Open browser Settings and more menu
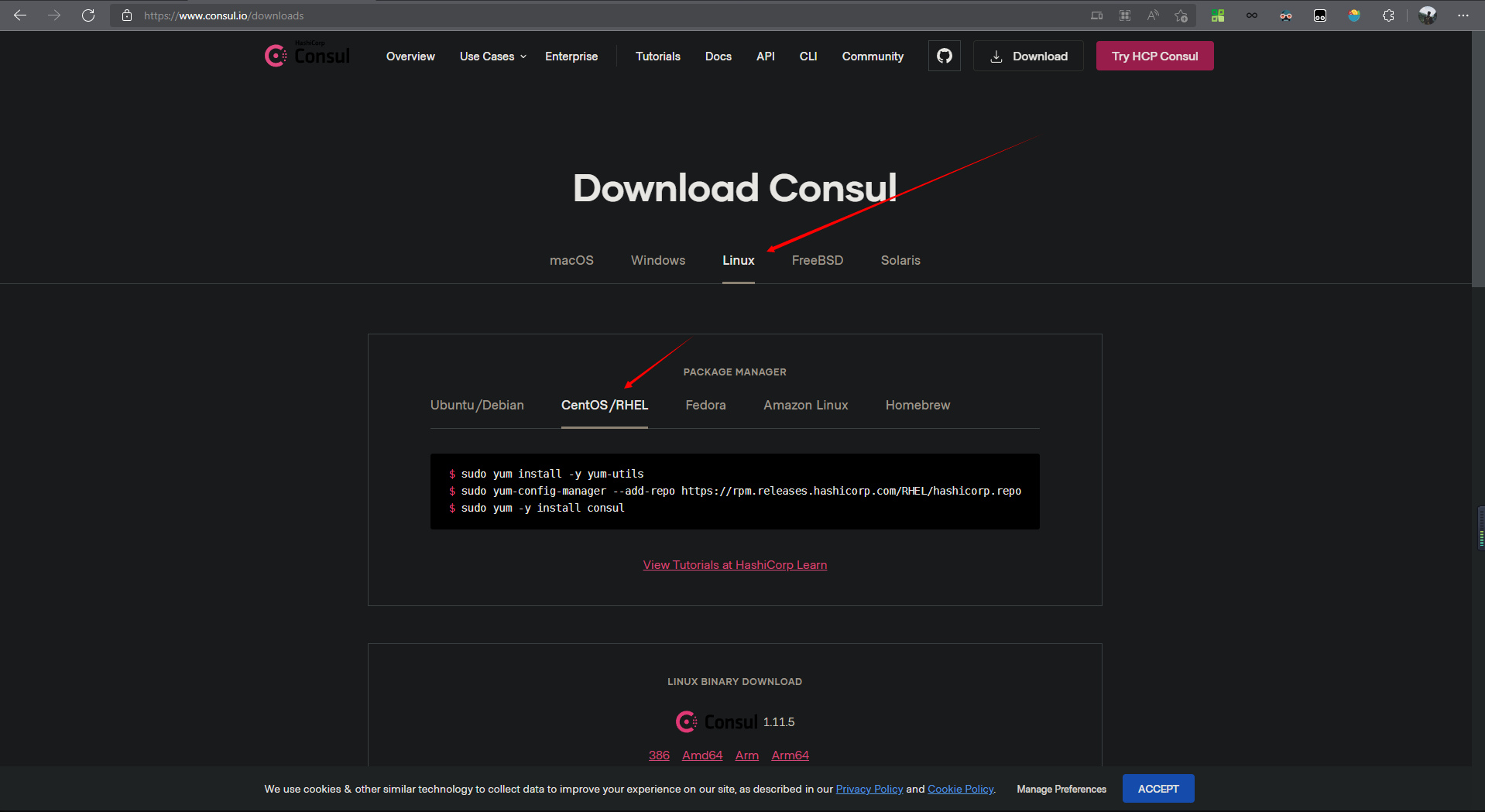1485x812 pixels. pos(1463,15)
